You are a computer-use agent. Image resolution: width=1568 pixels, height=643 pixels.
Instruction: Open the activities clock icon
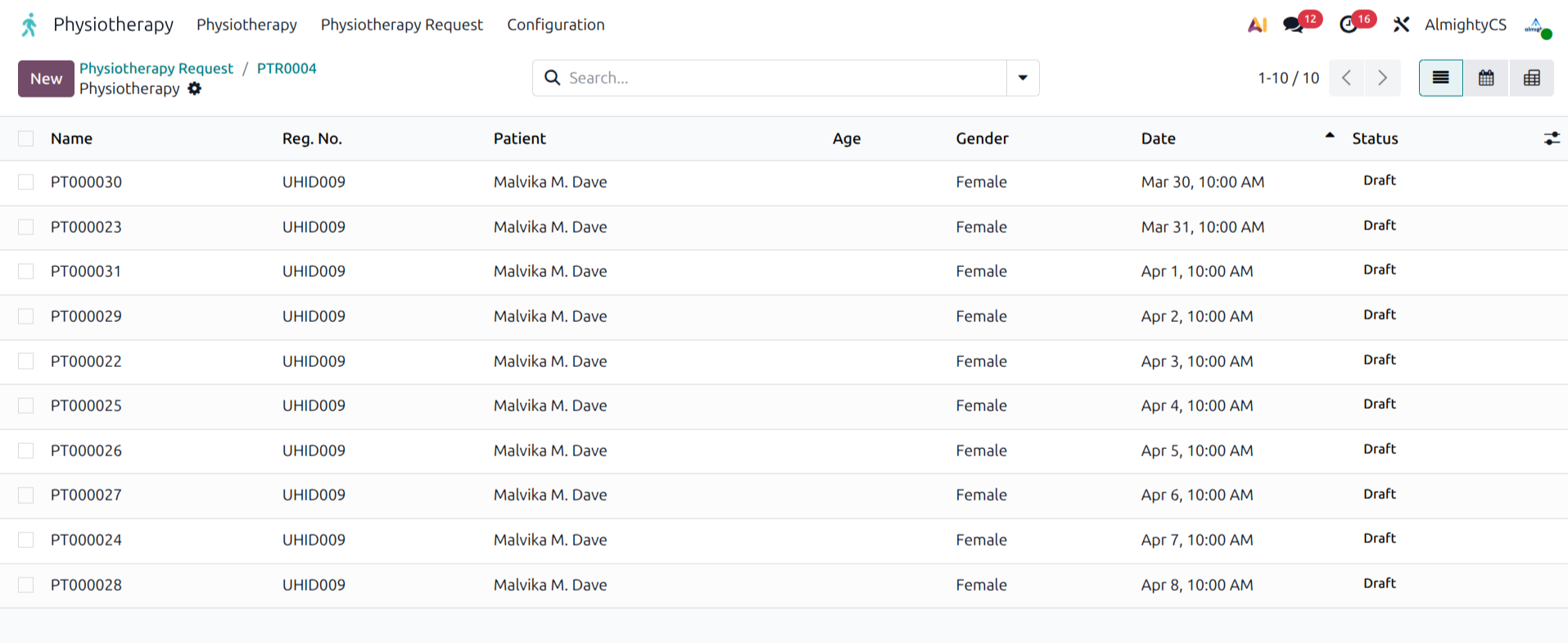pos(1349,25)
